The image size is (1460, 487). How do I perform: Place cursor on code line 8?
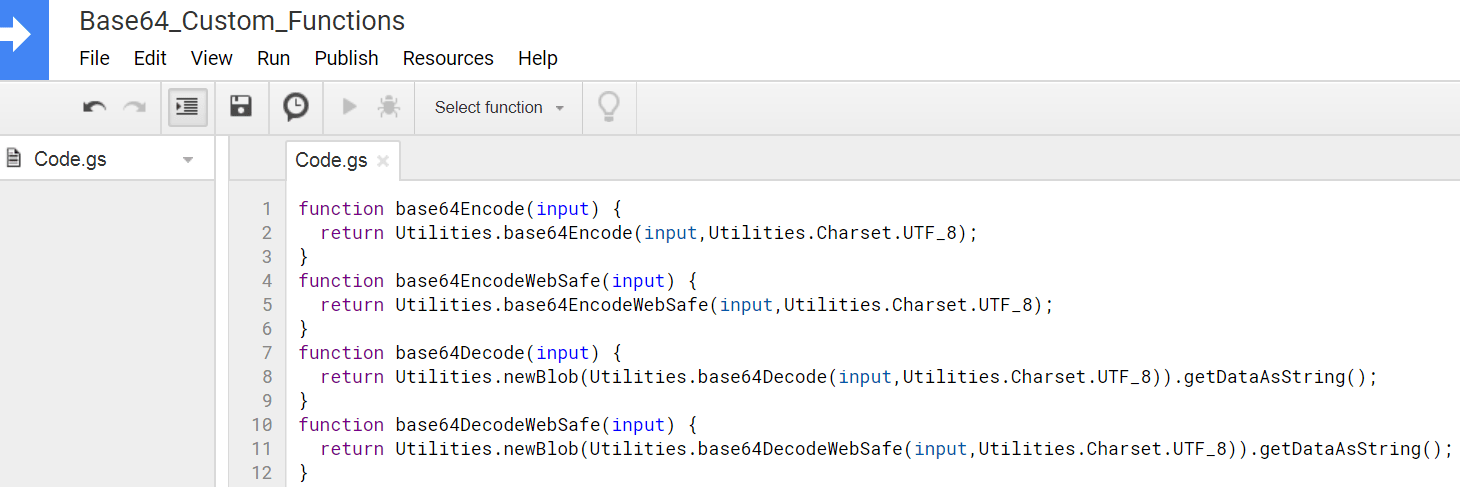(800, 377)
